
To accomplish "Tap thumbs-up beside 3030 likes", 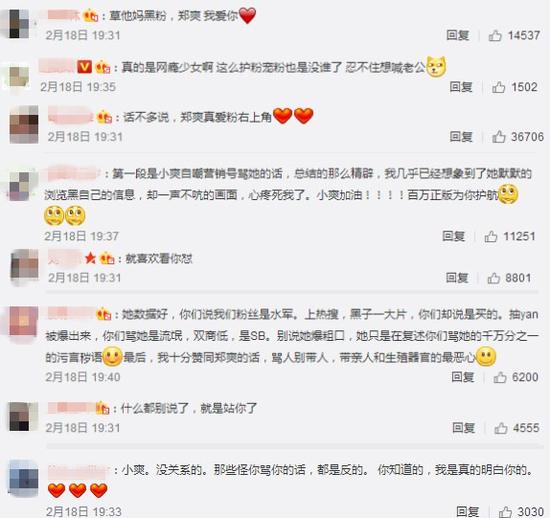I will tap(505, 512).
